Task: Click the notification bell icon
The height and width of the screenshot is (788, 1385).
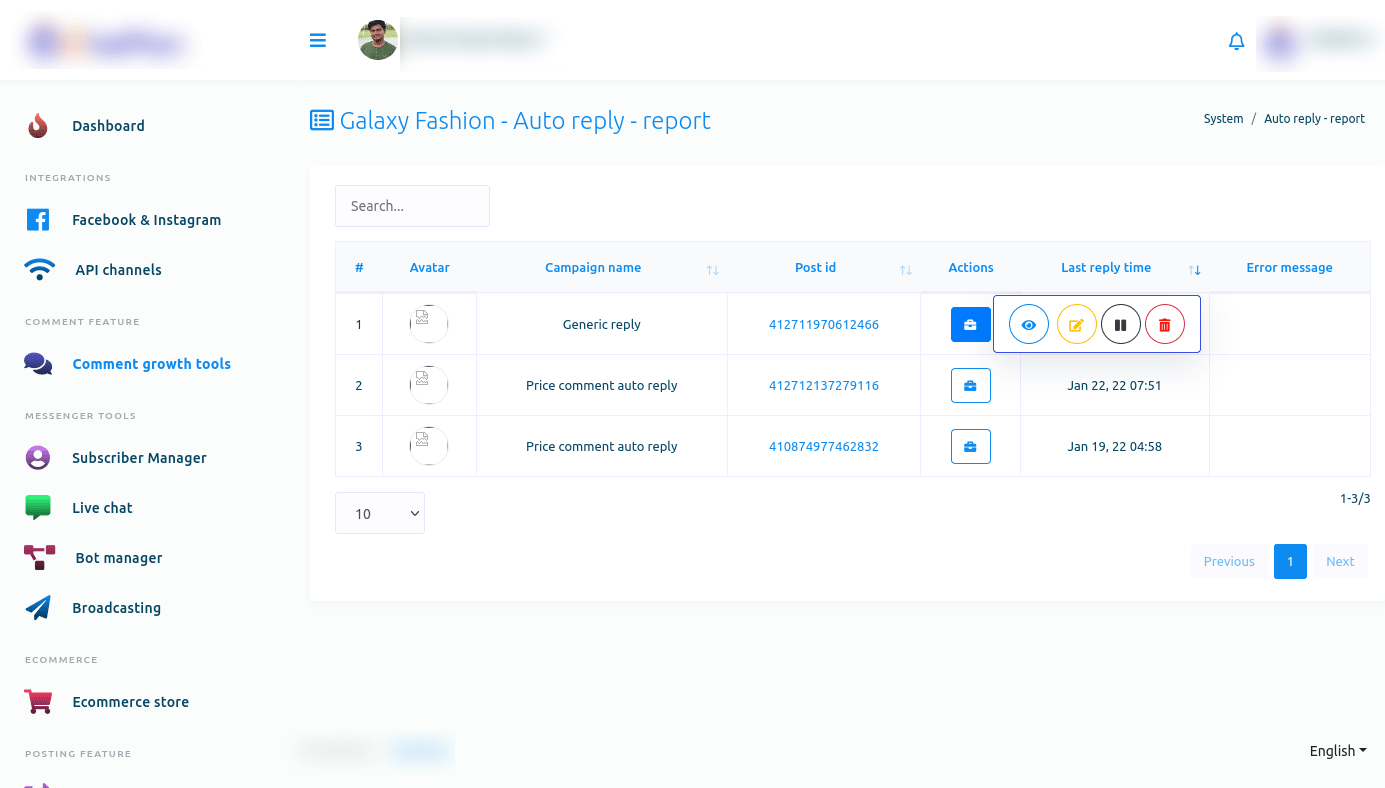Action: [x=1236, y=42]
